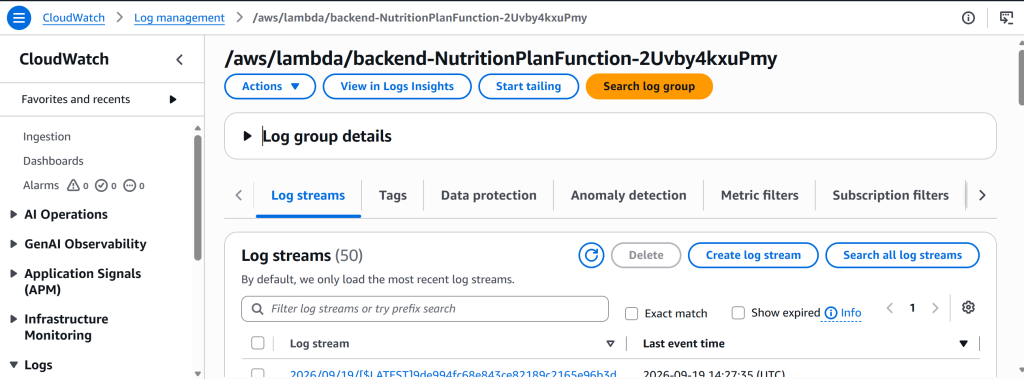Open the Log management breadcrumb link

coord(180,18)
